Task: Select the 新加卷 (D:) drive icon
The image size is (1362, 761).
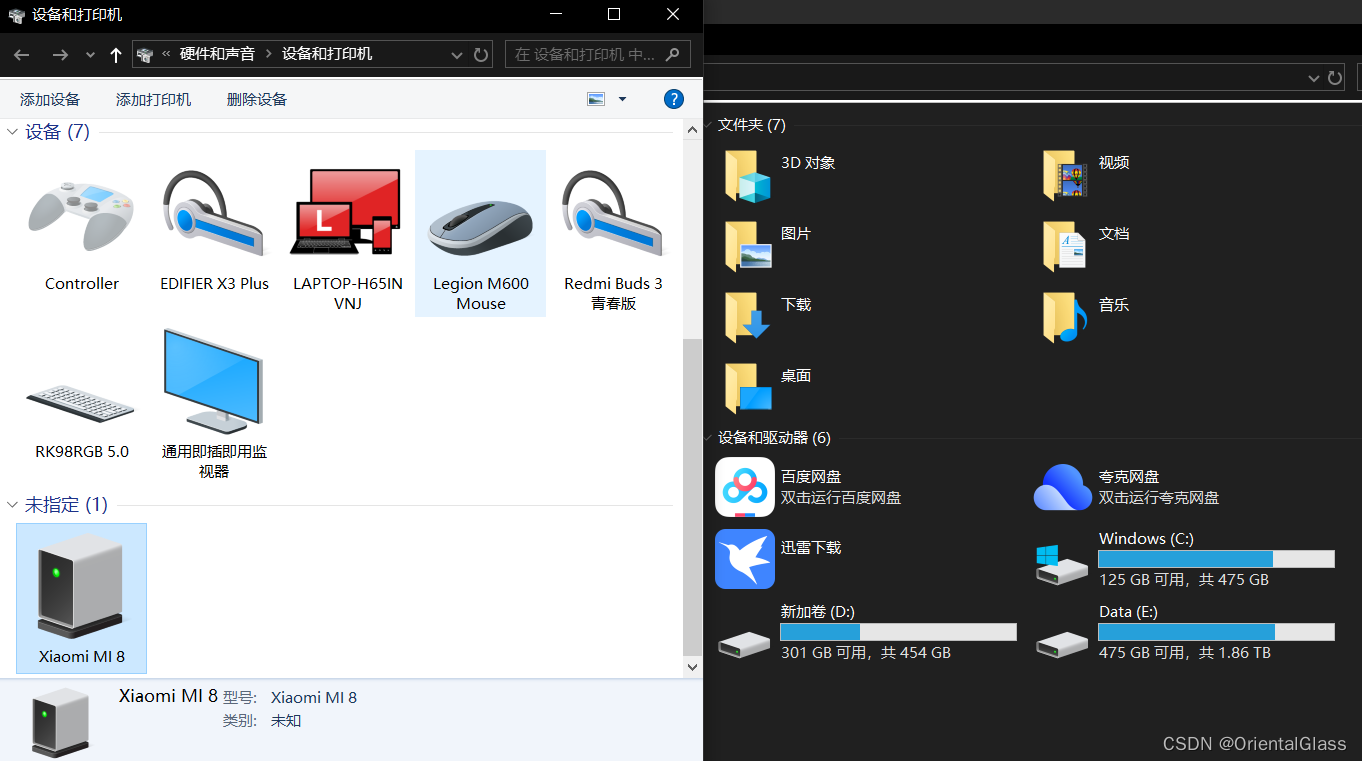Action: coord(744,644)
